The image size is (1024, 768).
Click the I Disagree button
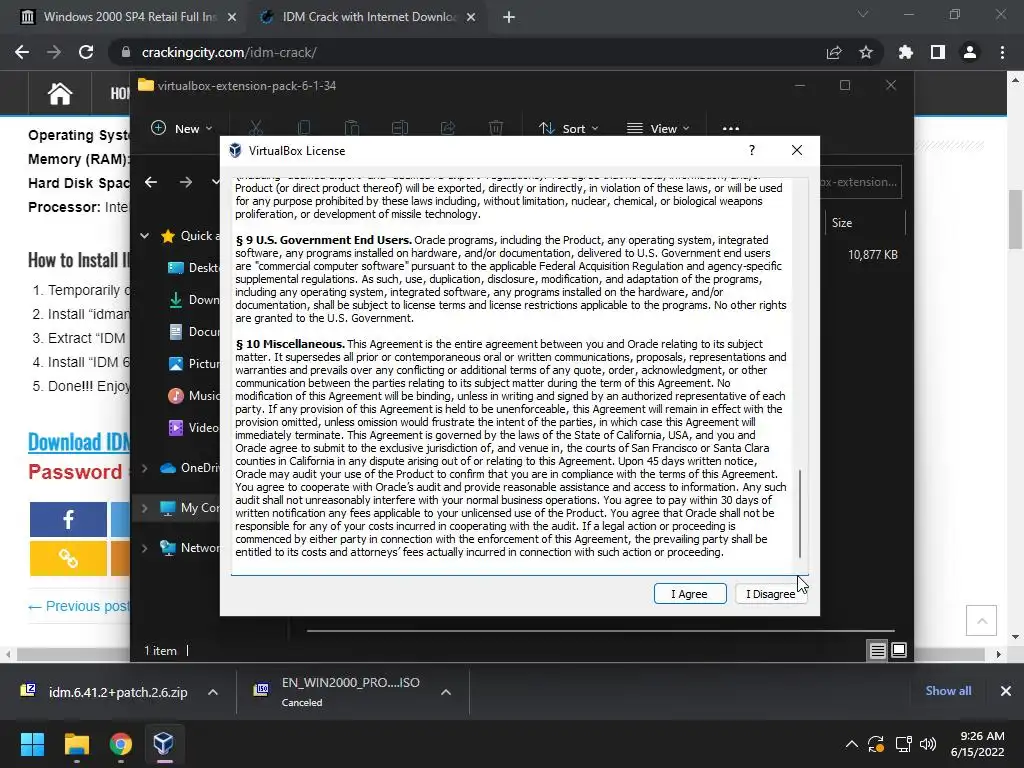771,594
